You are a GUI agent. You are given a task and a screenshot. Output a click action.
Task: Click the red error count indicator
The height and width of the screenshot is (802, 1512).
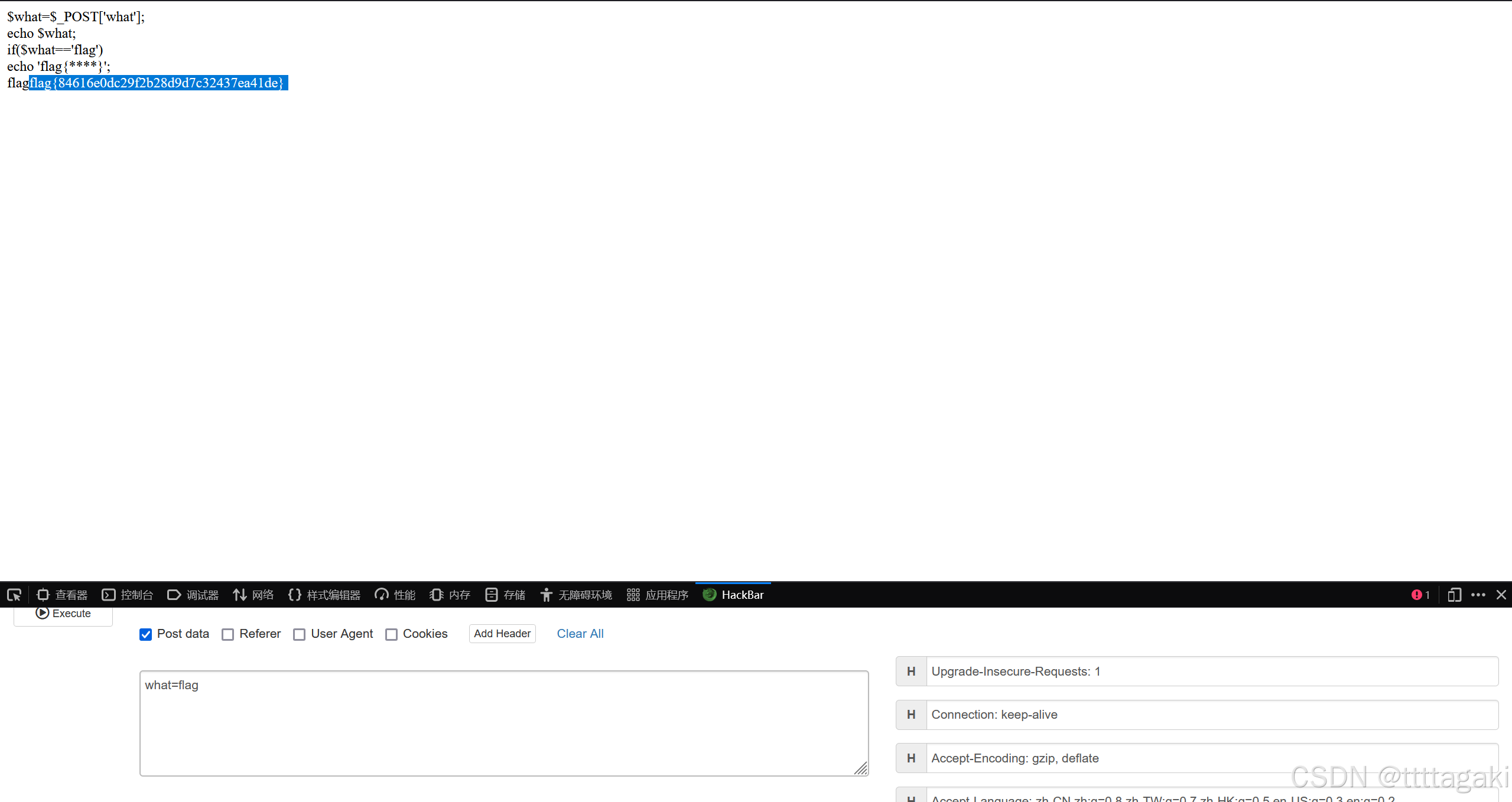1420,595
